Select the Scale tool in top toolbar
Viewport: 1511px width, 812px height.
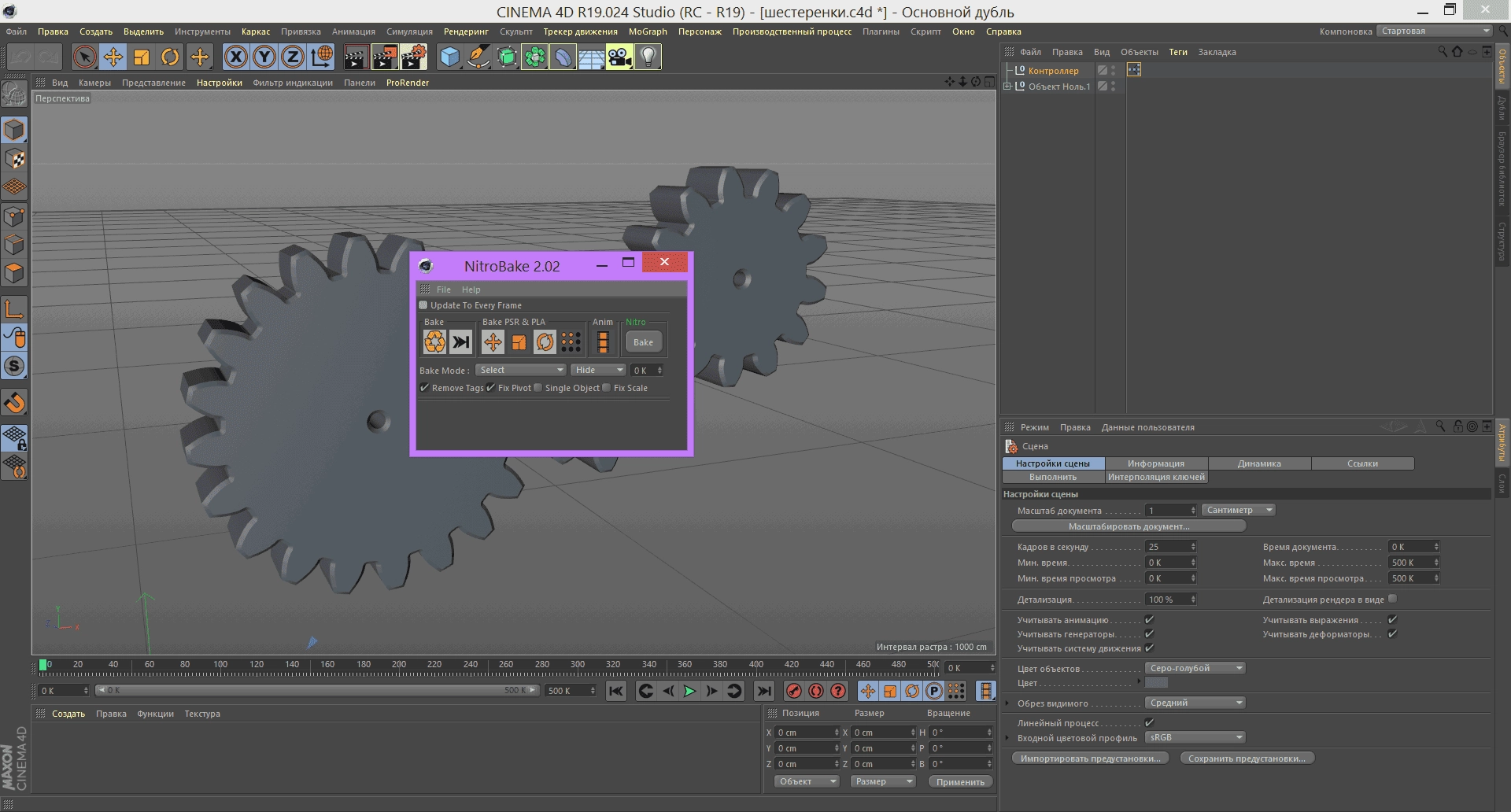pyautogui.click(x=142, y=57)
